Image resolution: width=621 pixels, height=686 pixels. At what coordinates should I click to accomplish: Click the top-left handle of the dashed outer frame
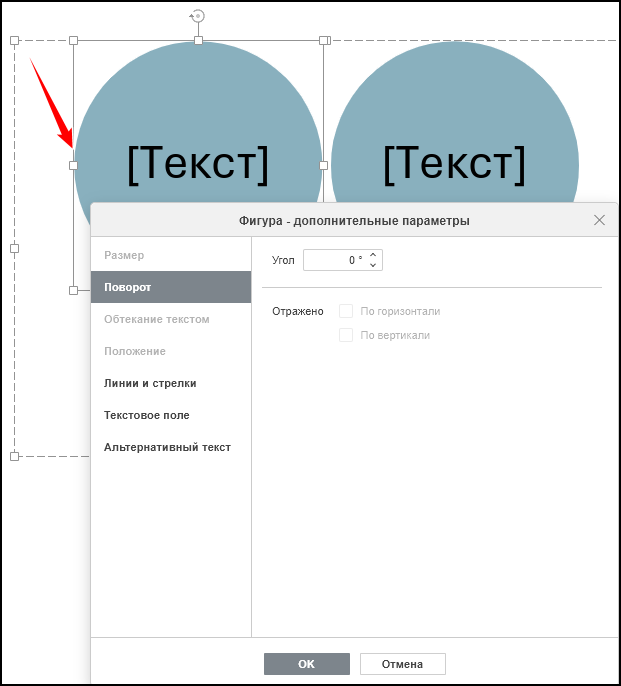click(14, 41)
